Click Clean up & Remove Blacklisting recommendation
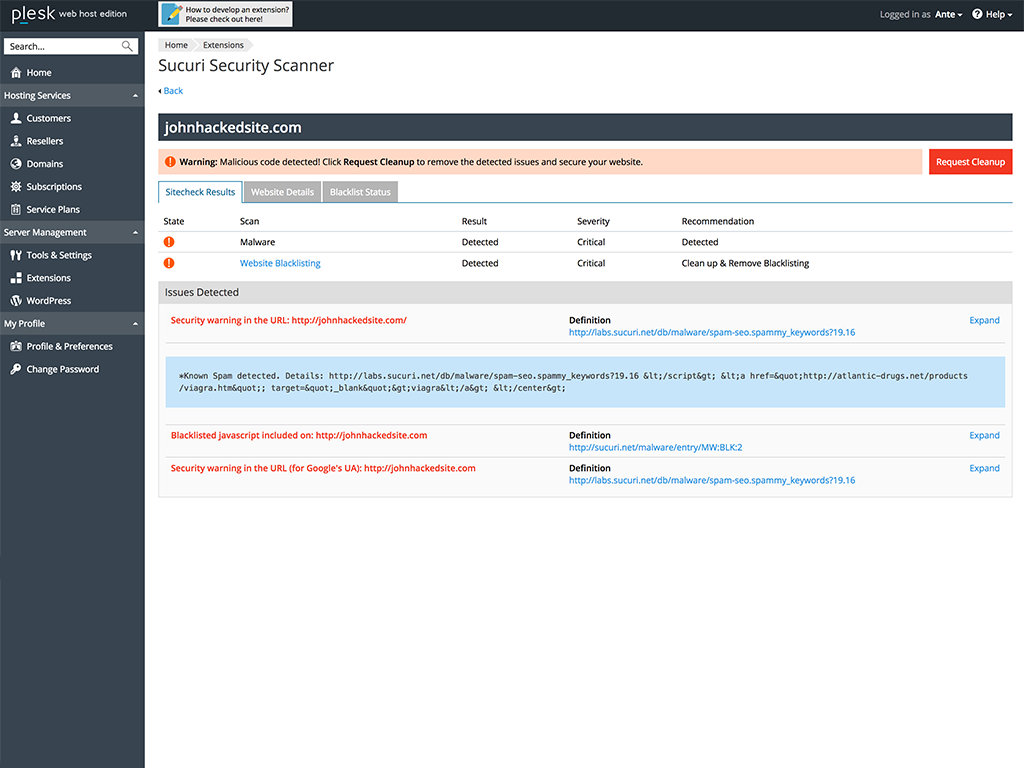 click(x=745, y=263)
